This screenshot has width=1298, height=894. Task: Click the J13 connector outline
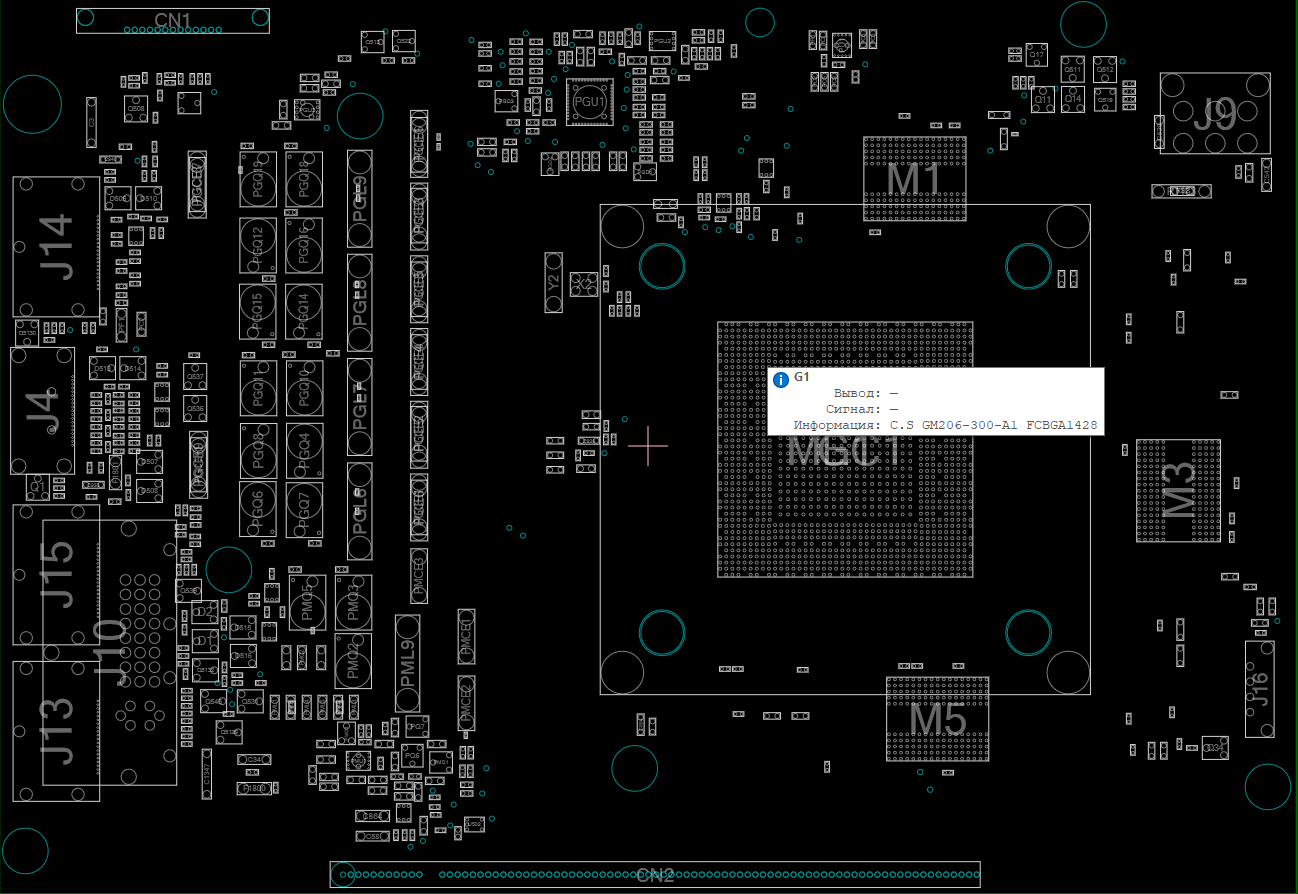point(56,731)
